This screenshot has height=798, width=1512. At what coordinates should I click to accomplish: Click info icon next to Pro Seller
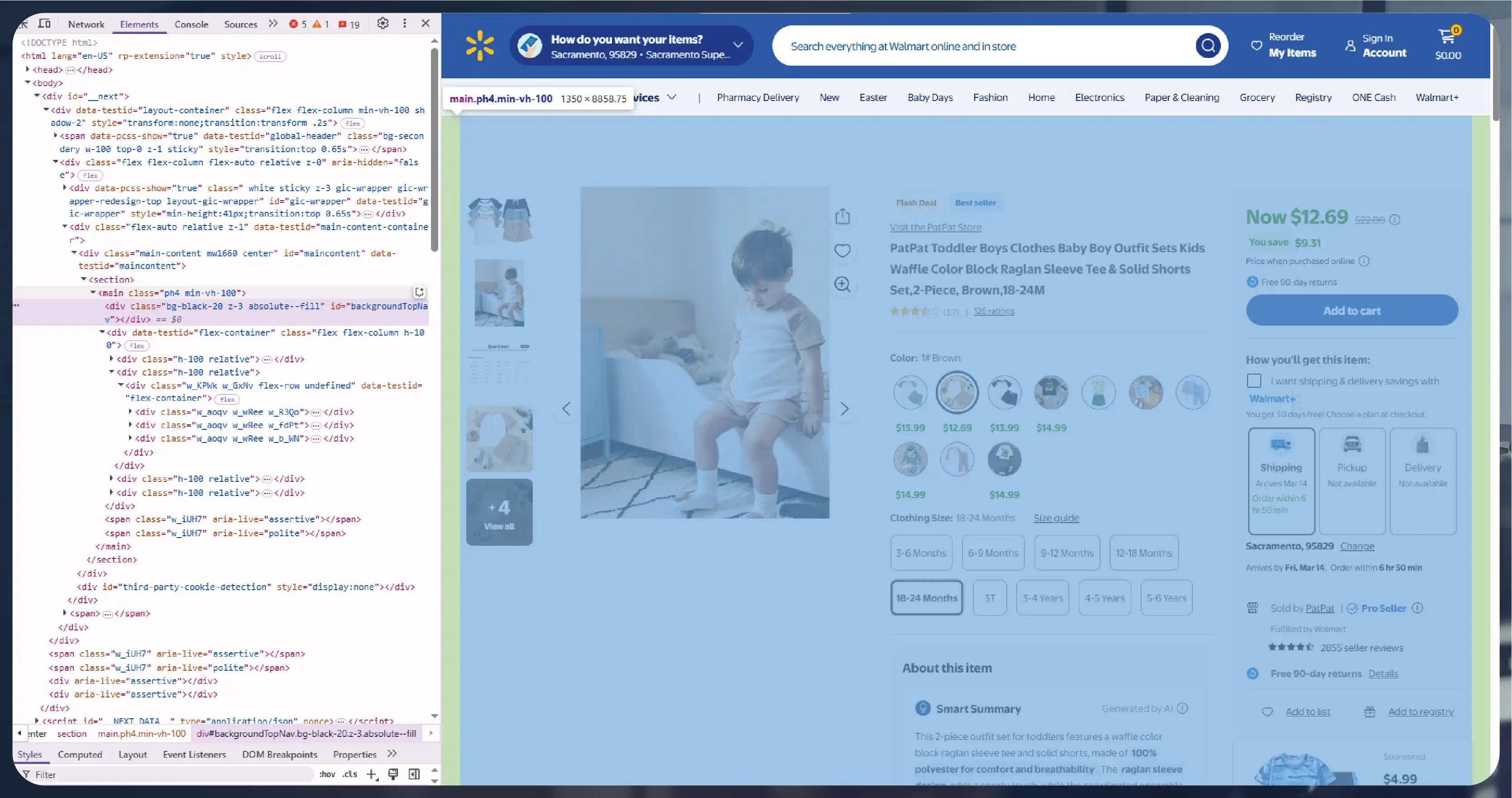pos(1417,608)
